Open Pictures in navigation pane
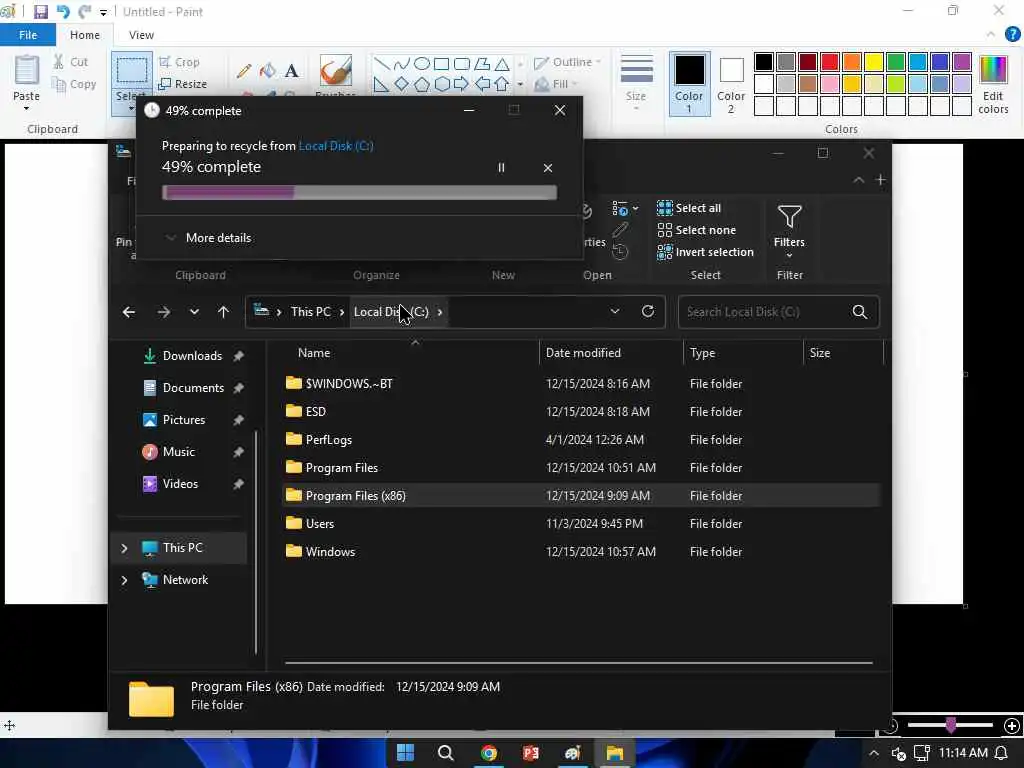Image resolution: width=1024 pixels, height=768 pixels. click(184, 420)
